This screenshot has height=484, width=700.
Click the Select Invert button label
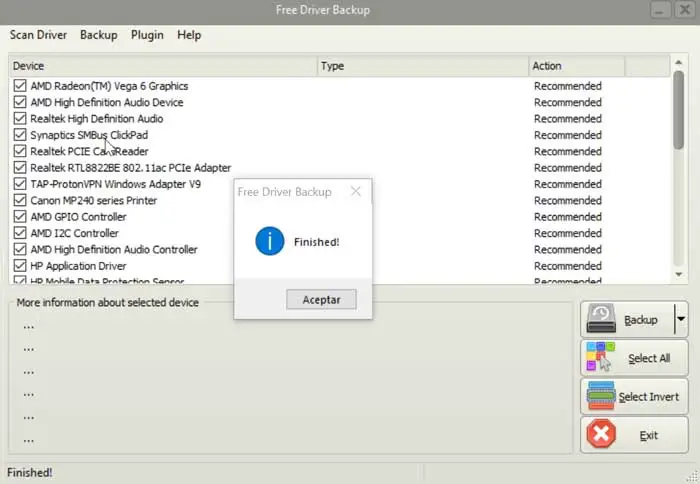point(649,396)
